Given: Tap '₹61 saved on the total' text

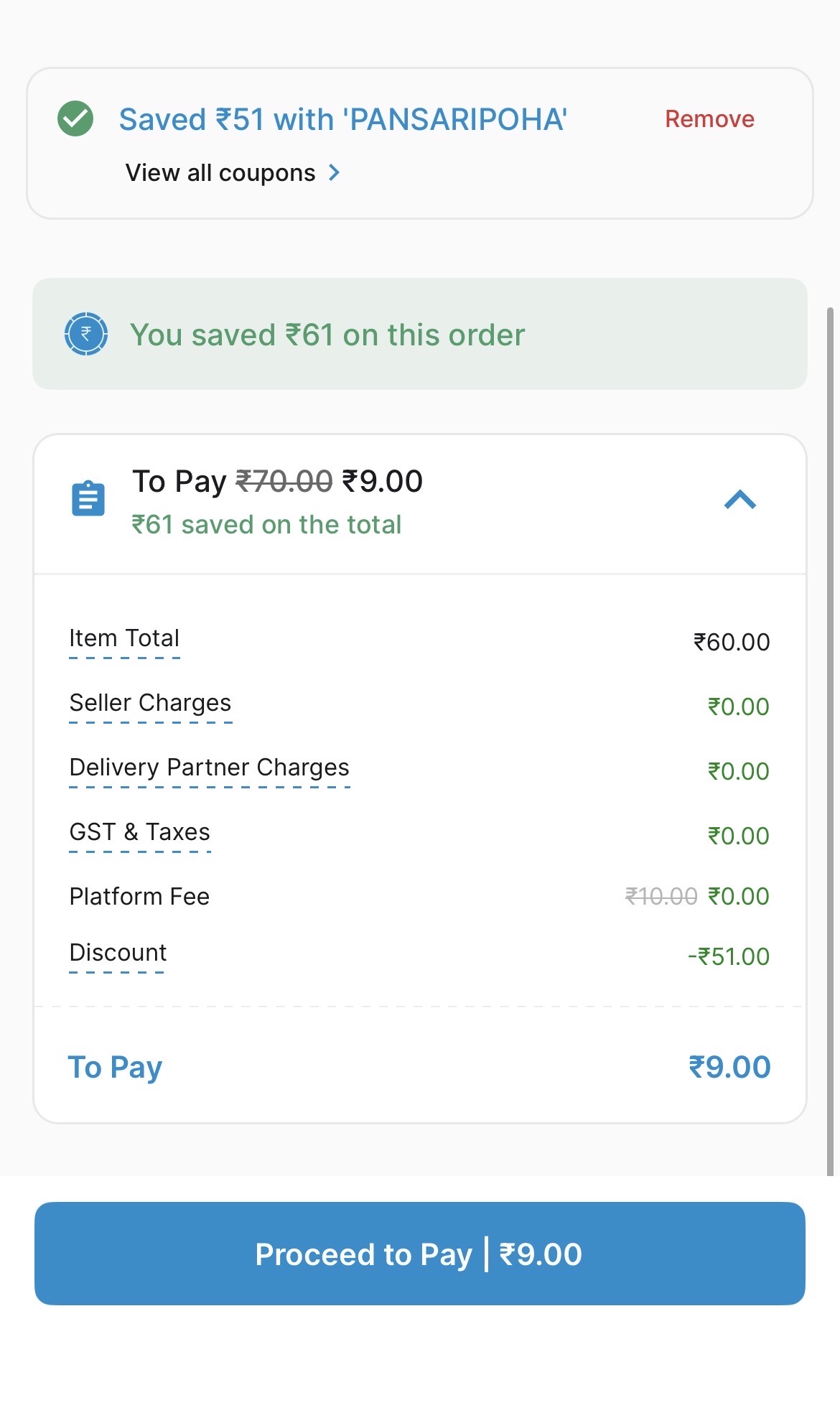Looking at the screenshot, I should pos(266,525).
